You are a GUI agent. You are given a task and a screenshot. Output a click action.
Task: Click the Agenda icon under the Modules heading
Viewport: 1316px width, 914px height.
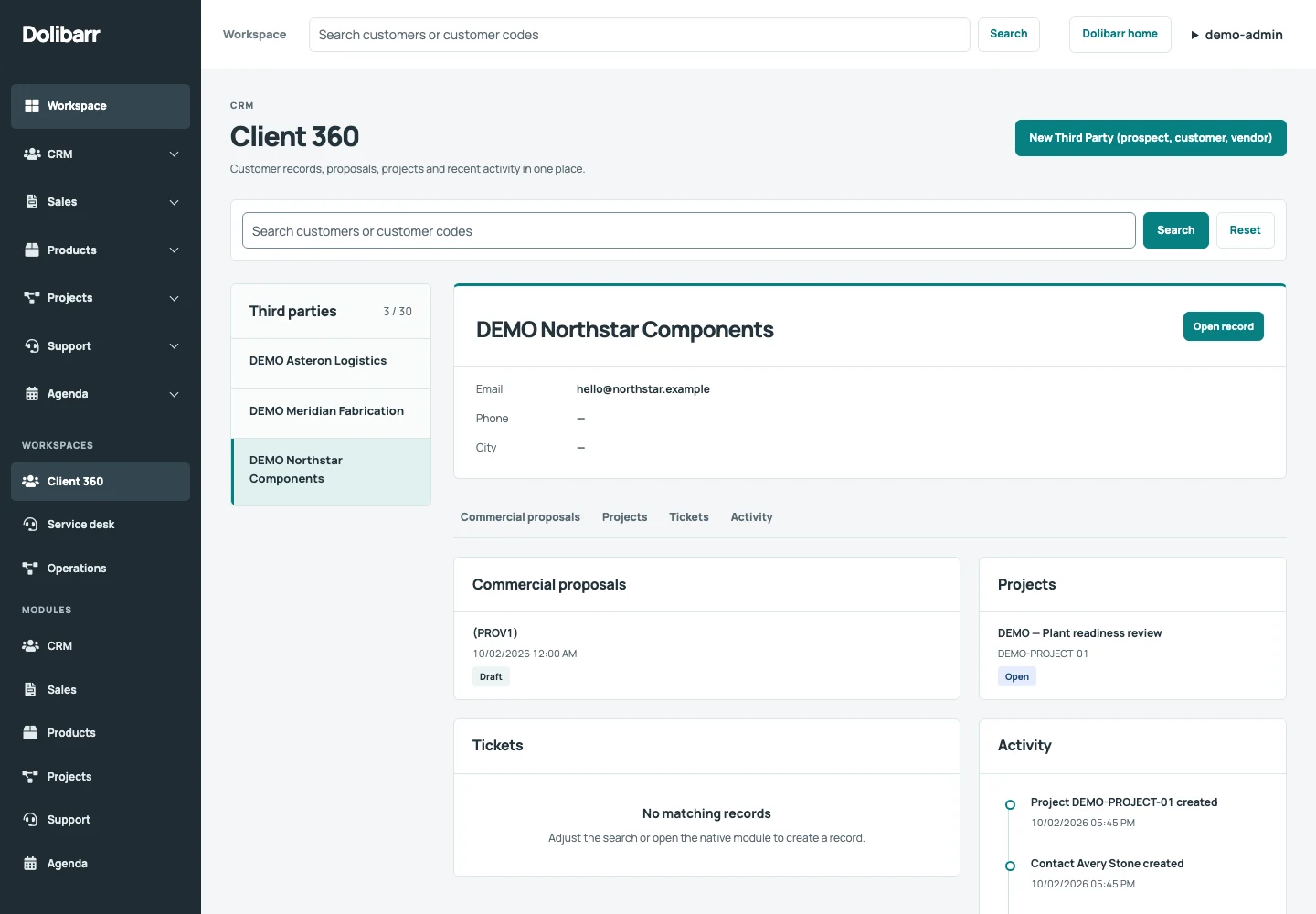coord(30,864)
